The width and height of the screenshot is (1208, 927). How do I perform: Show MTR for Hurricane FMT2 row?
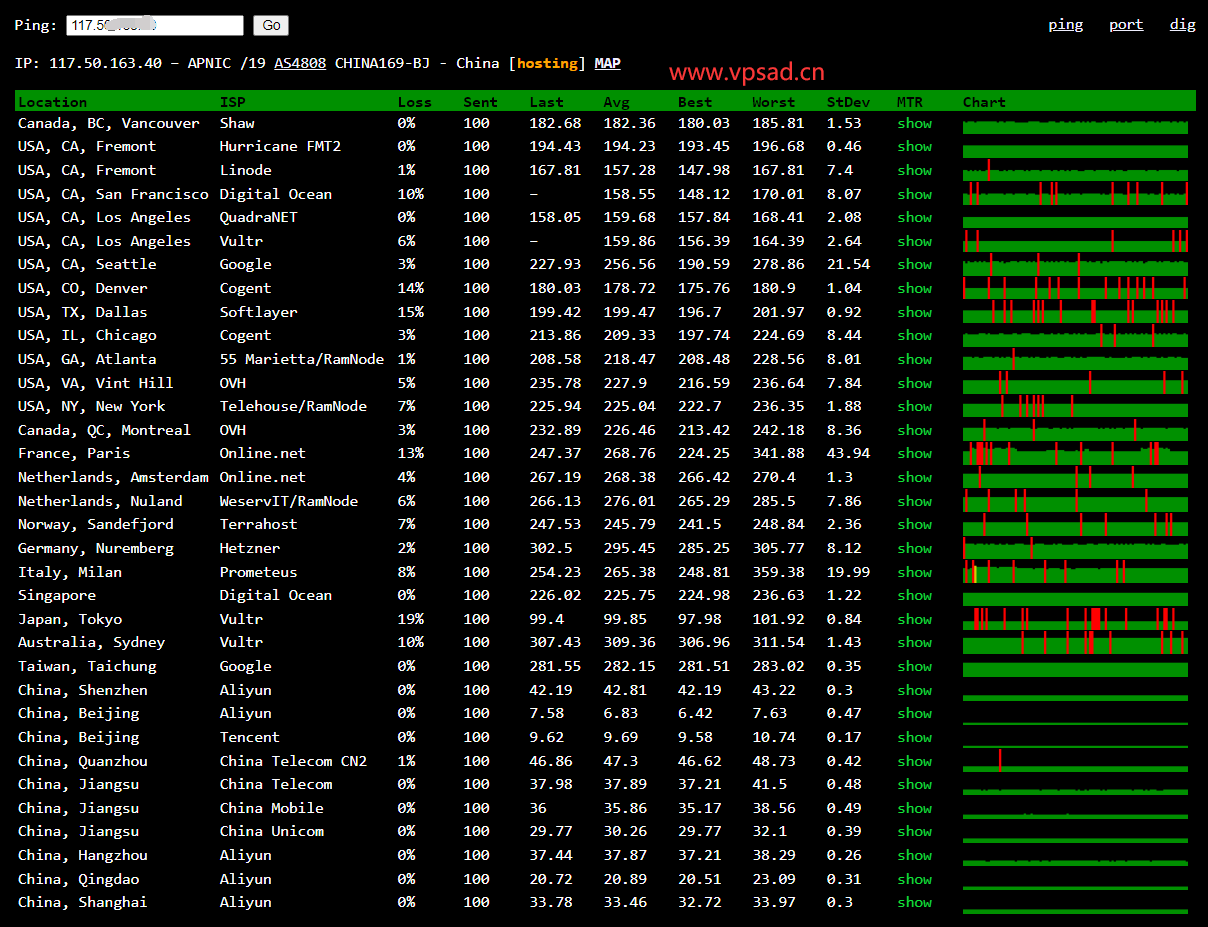(914, 146)
